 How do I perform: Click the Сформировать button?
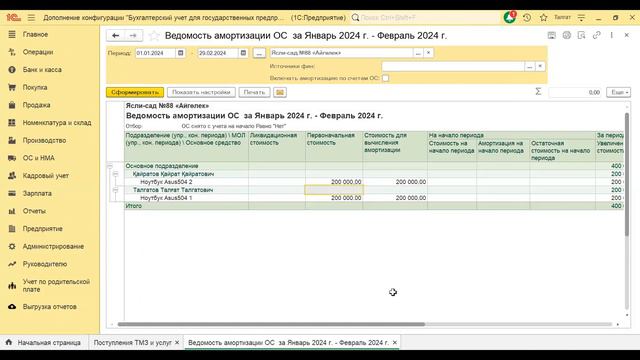coord(135,92)
